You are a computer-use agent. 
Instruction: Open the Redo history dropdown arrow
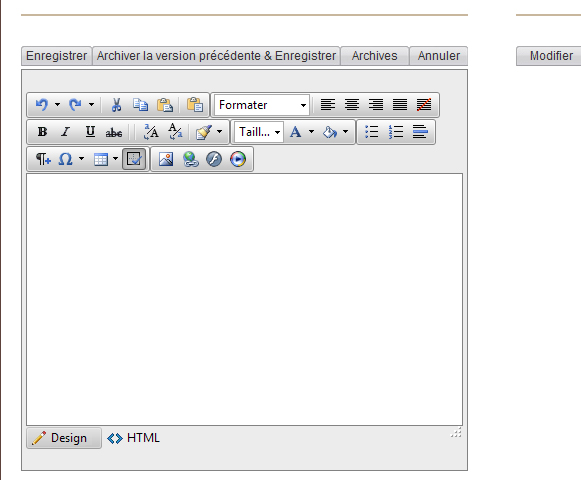click(92, 105)
